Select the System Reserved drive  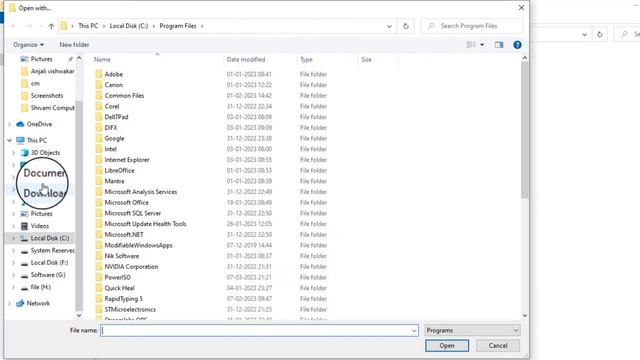coord(52,250)
